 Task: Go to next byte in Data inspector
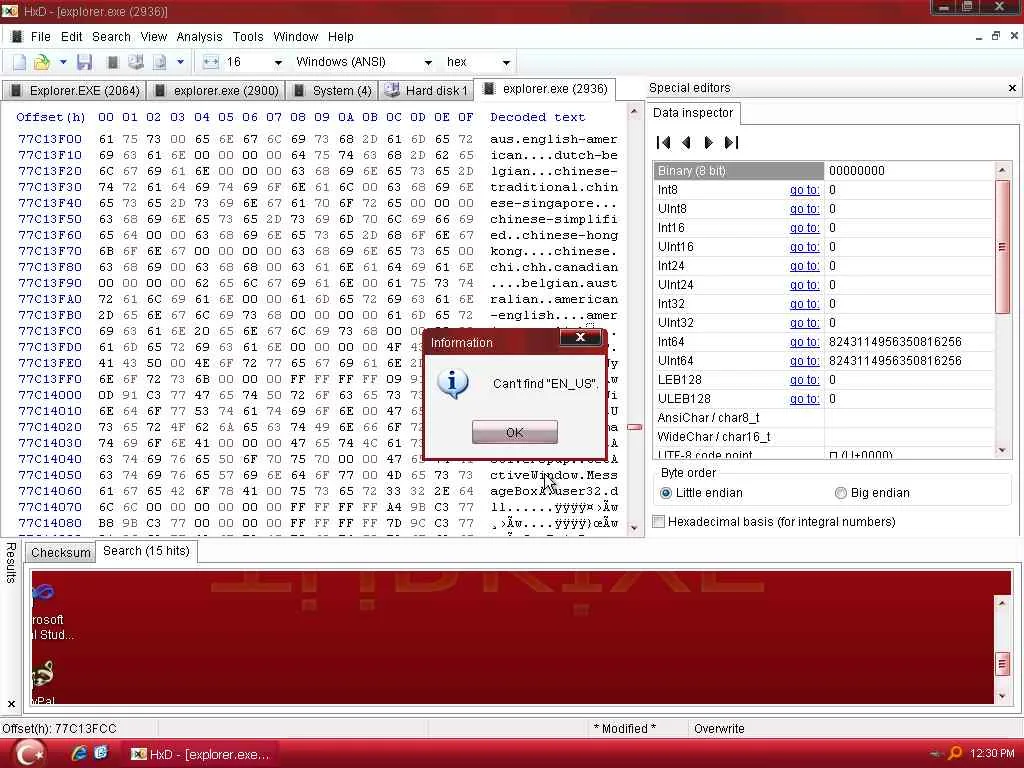(x=708, y=142)
